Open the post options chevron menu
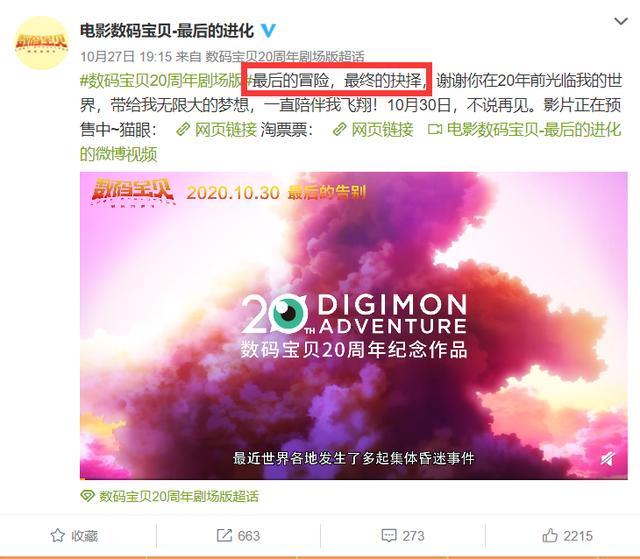The width and height of the screenshot is (640, 559). pyautogui.click(x=621, y=21)
